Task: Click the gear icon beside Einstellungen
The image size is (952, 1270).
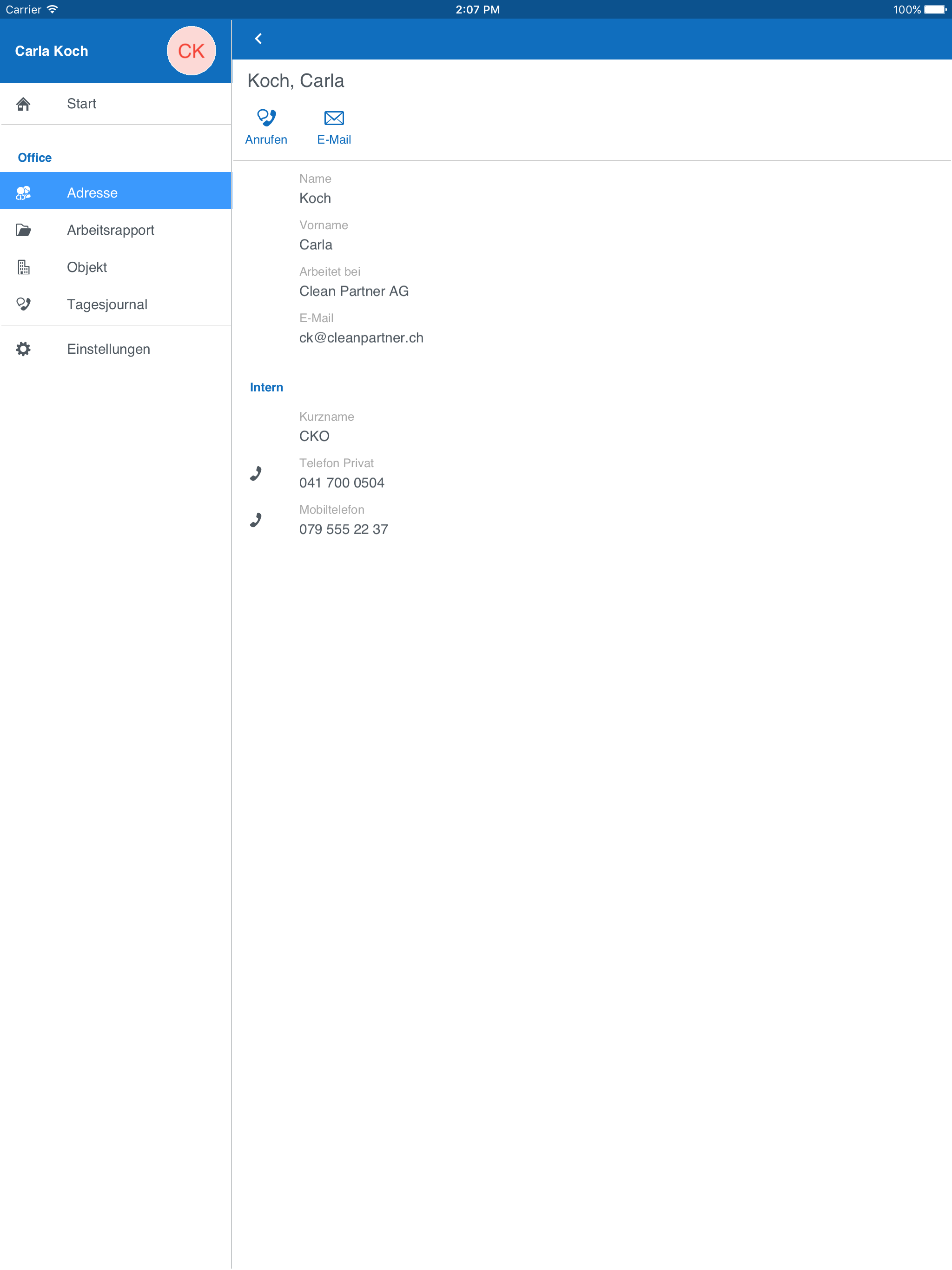Action: pyautogui.click(x=23, y=349)
